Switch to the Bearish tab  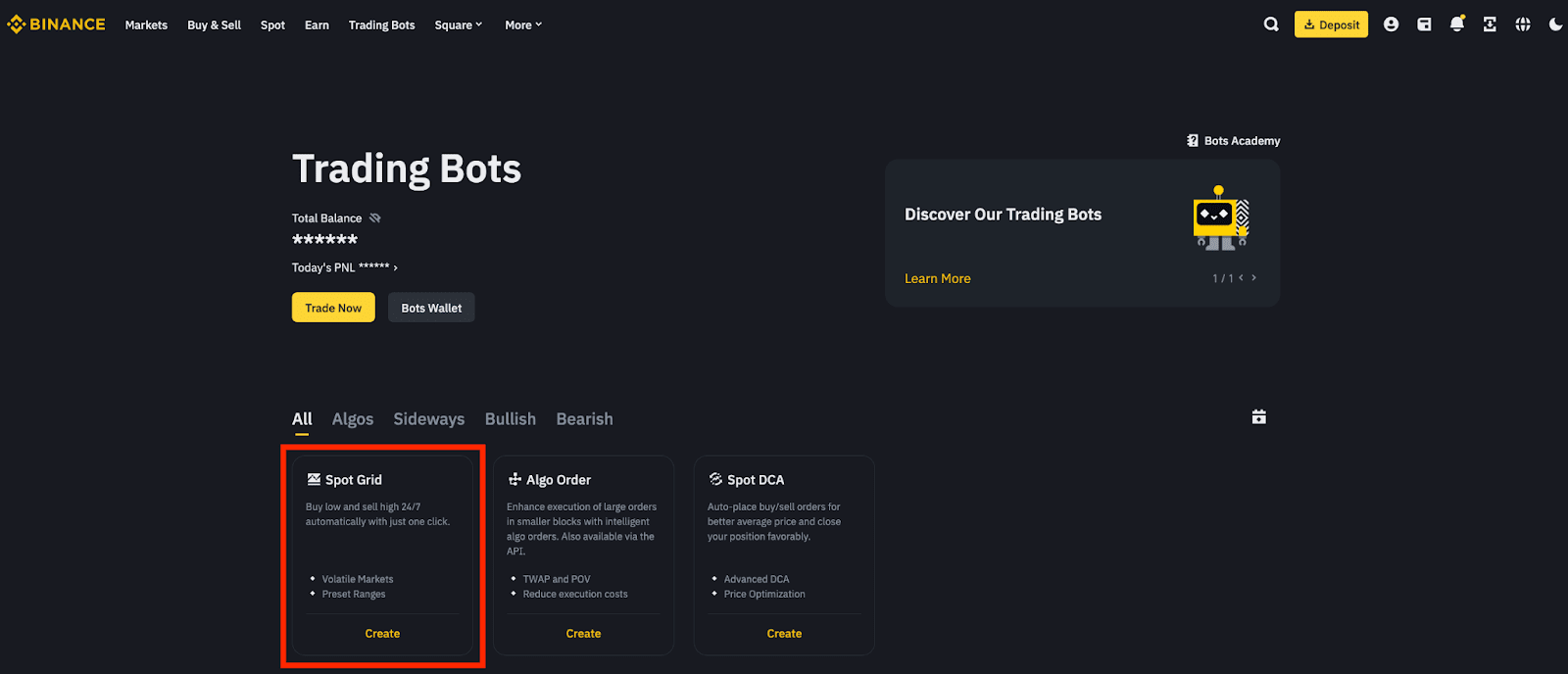coord(584,419)
